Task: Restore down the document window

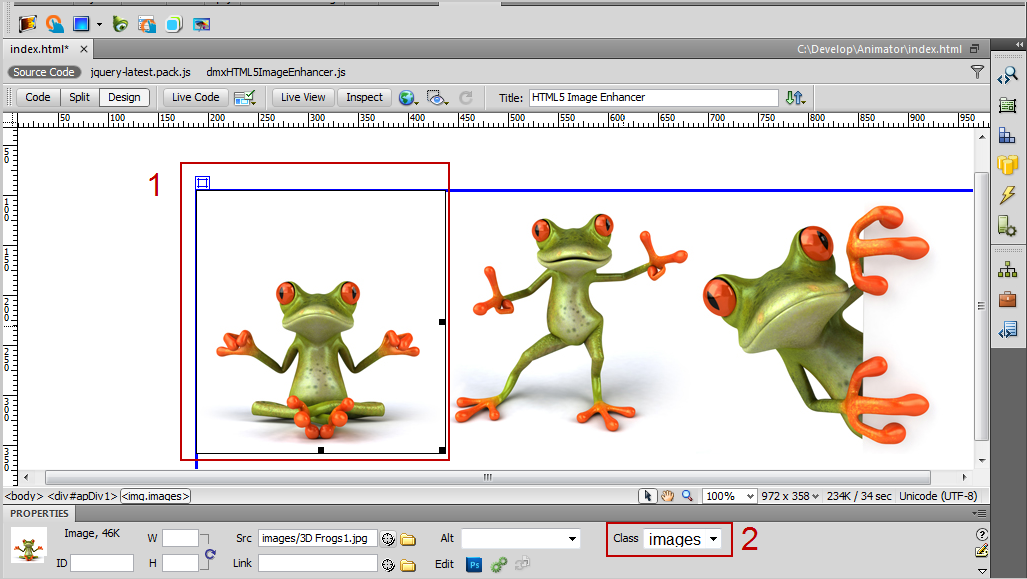Action: tap(975, 49)
